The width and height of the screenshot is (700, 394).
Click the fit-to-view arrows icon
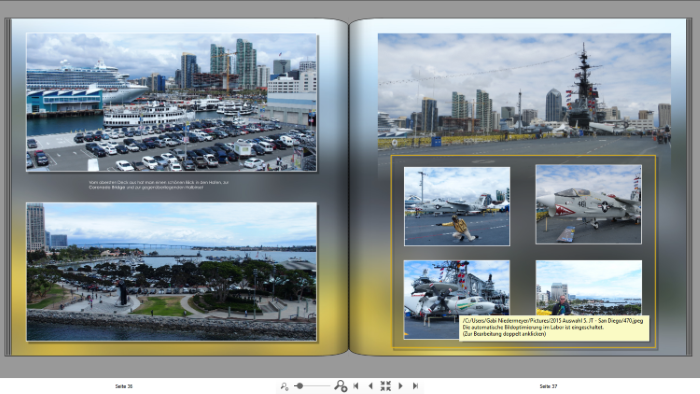click(x=385, y=386)
